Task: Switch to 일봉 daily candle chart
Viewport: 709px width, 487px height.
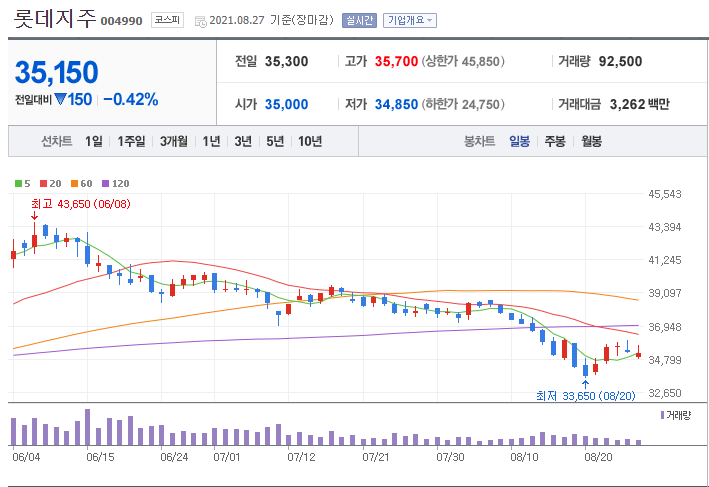Action: (x=520, y=142)
